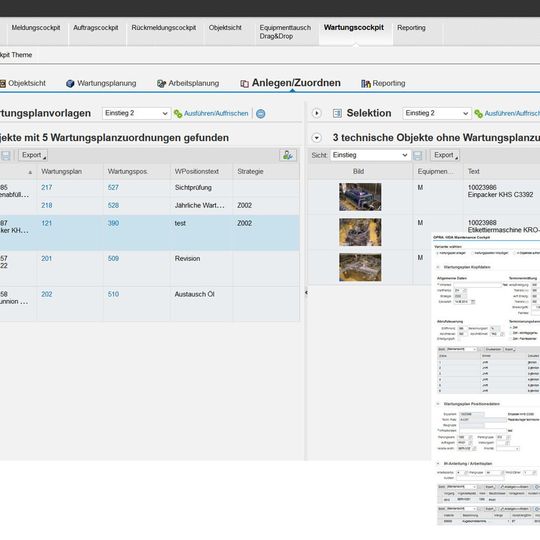540x540 pixels.
Task: Click save icon next to Sicht dropdown
Action: (x=417, y=155)
